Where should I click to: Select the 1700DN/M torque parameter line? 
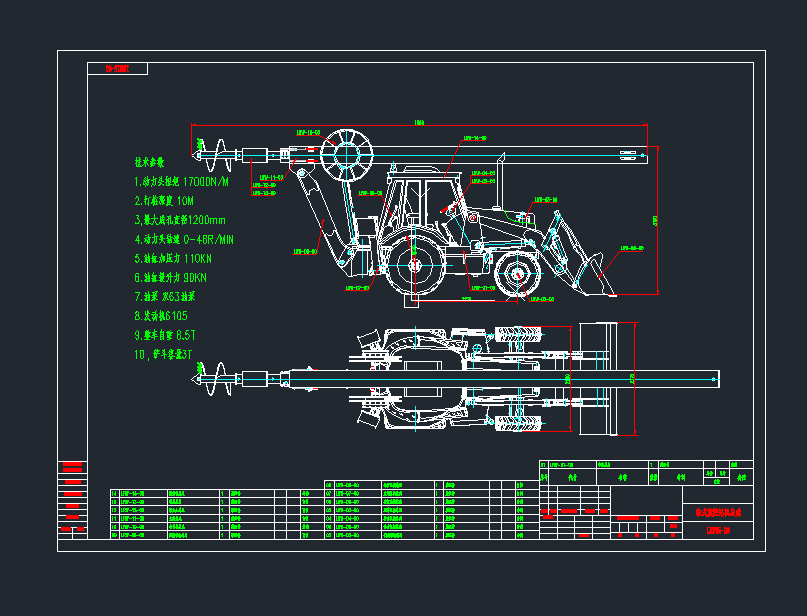[x=182, y=183]
